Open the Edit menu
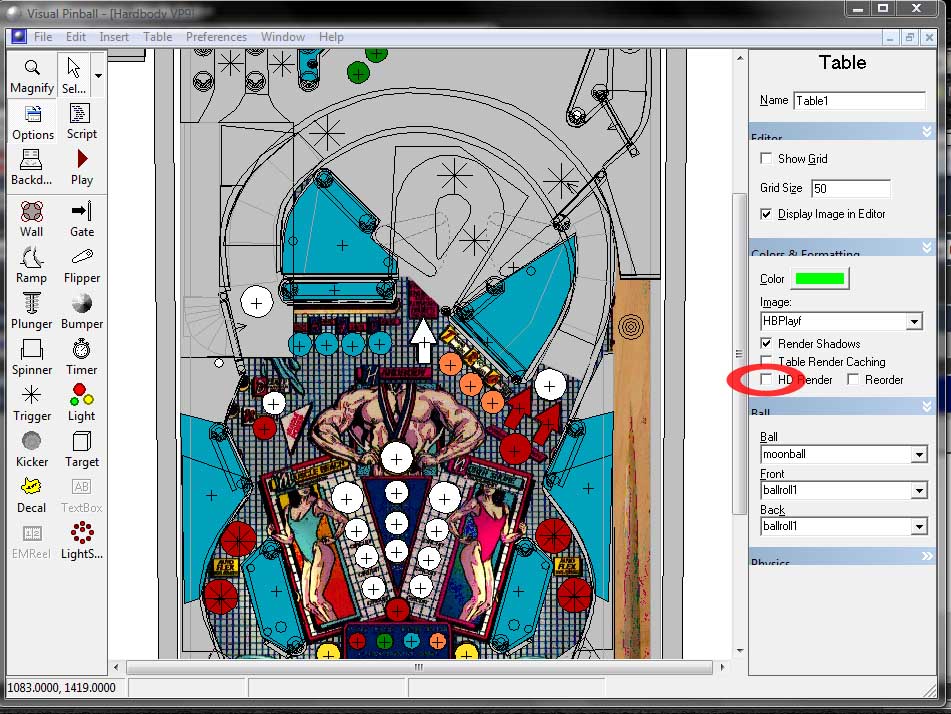This screenshot has width=951, height=714. click(76, 36)
